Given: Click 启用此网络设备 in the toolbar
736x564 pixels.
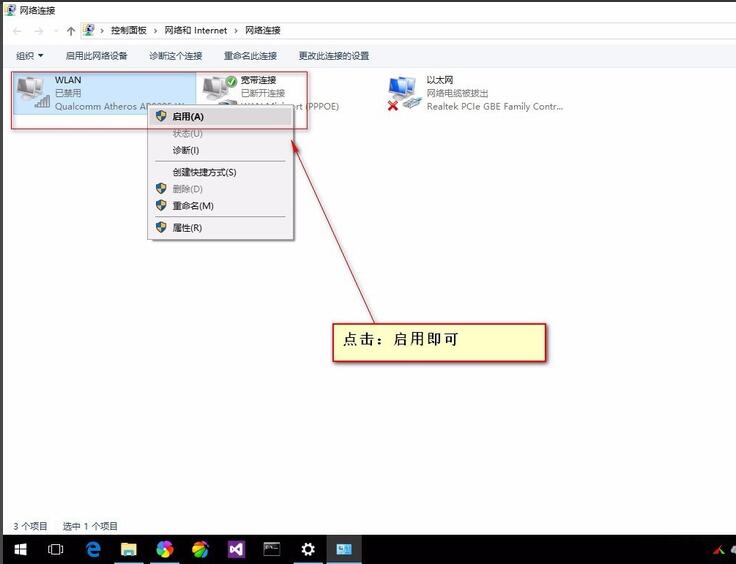Looking at the screenshot, I should (x=96, y=56).
